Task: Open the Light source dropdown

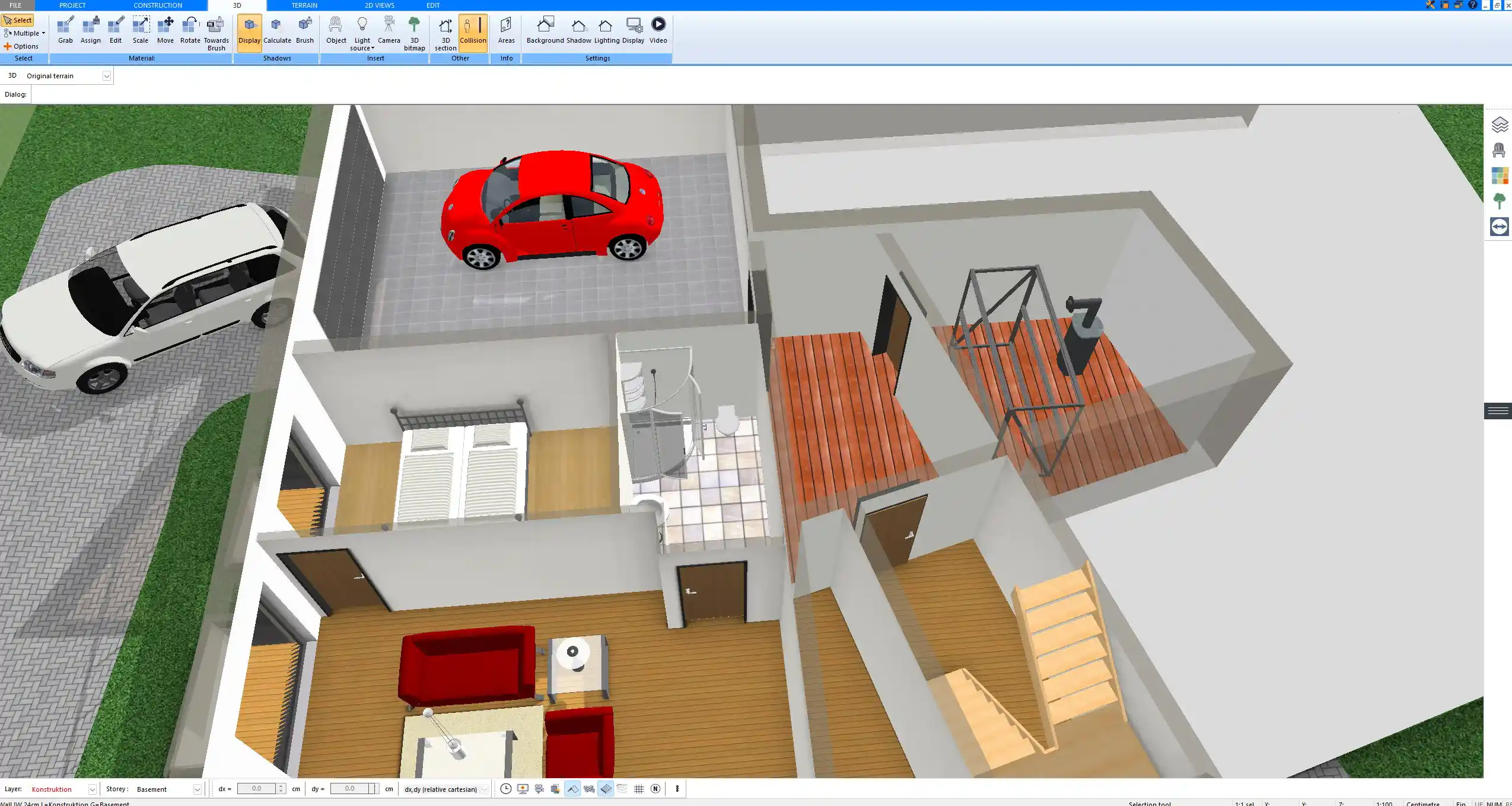Action: tap(362, 34)
